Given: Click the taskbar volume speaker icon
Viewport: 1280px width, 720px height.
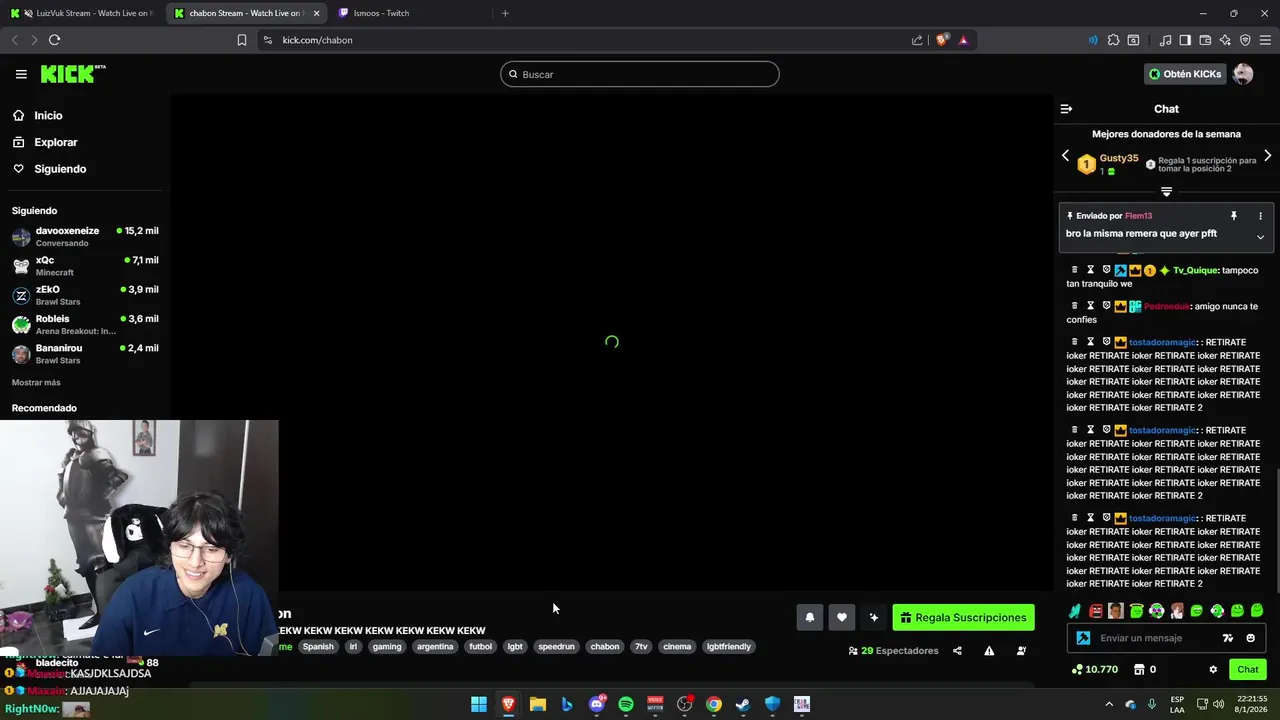Looking at the screenshot, I should 1218,704.
